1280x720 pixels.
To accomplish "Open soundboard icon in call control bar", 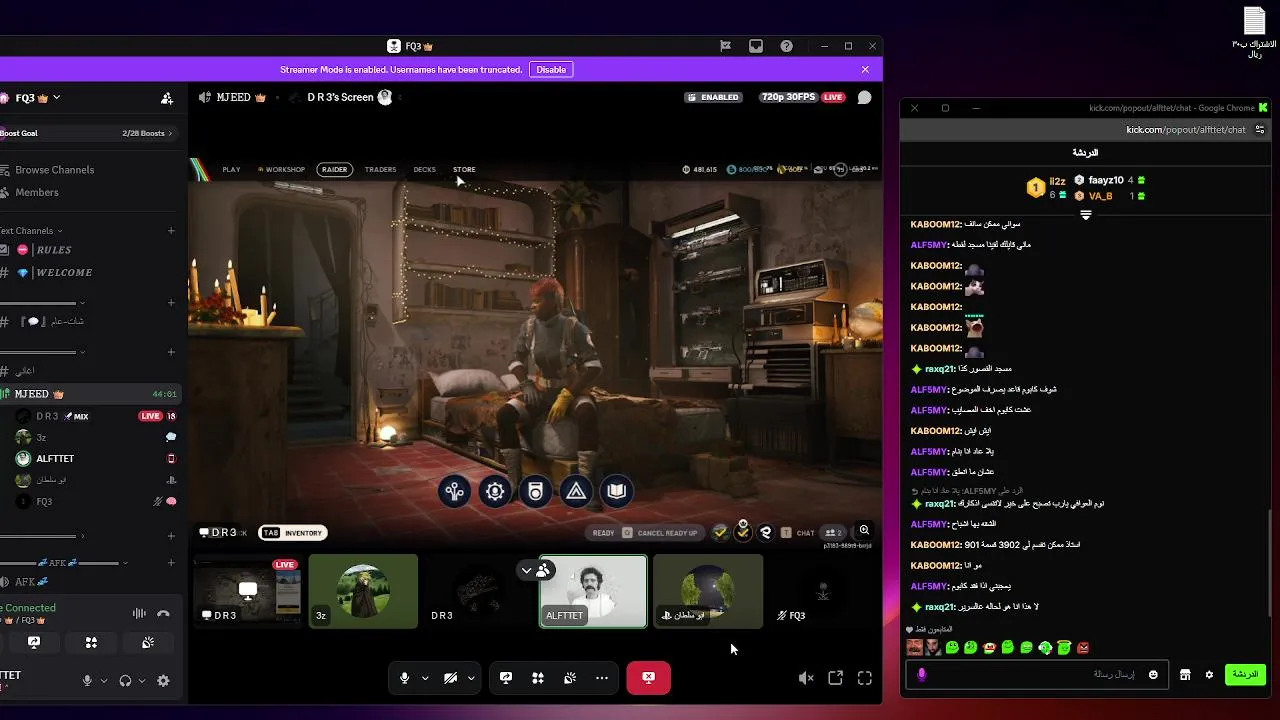I will [x=570, y=678].
